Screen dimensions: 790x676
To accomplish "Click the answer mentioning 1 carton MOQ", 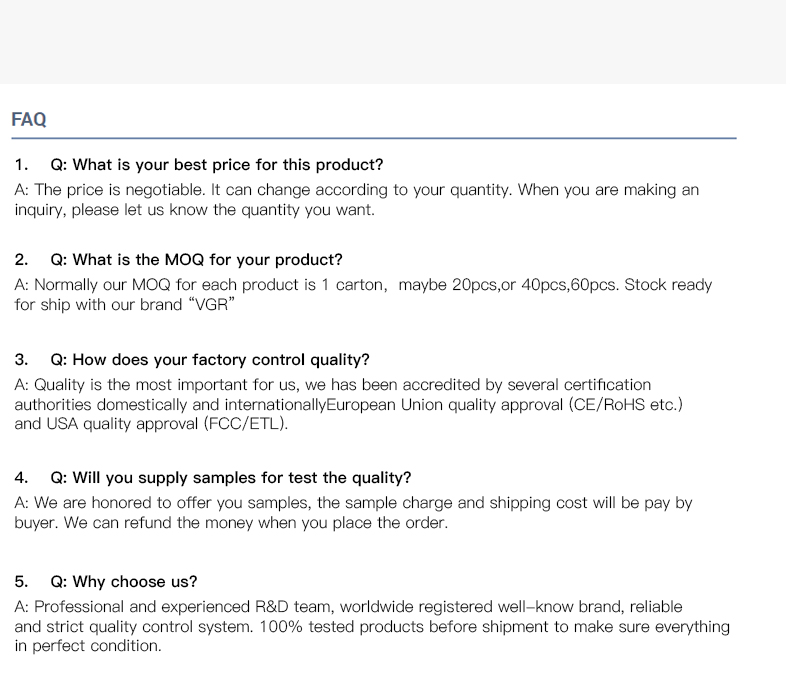I will [363, 295].
